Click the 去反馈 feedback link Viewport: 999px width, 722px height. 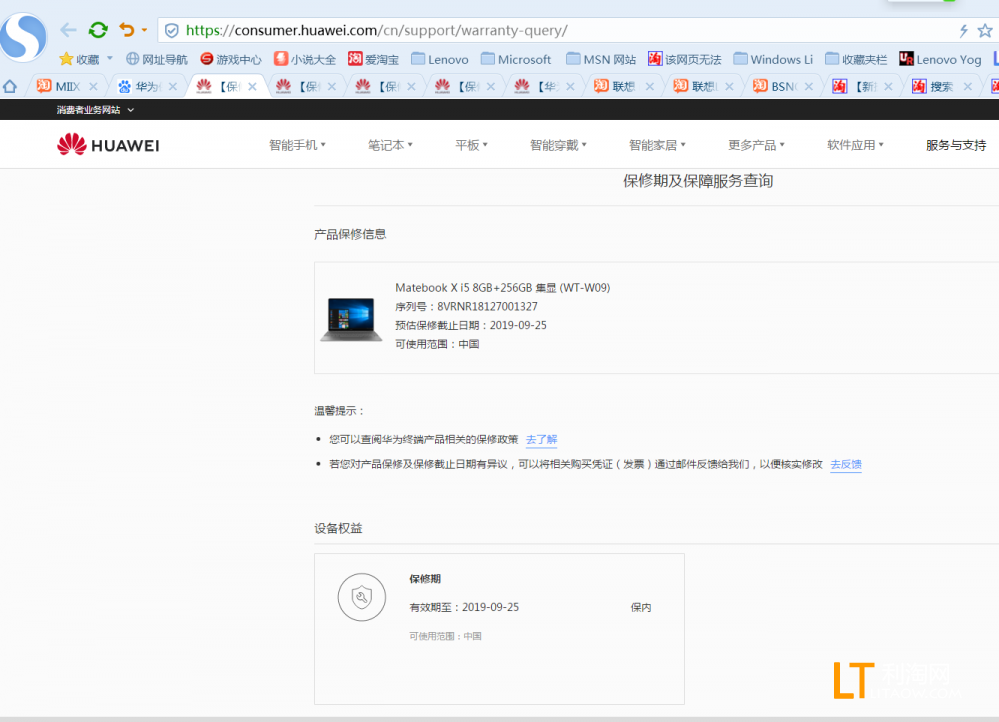coord(846,464)
